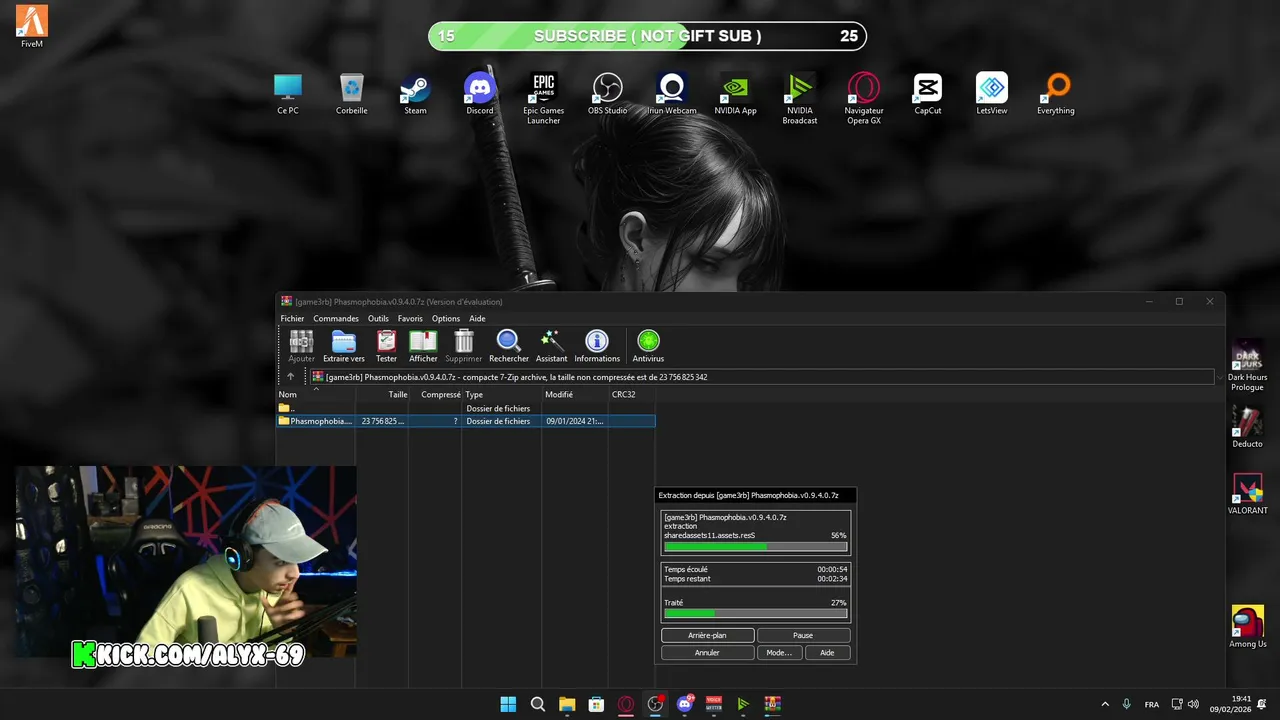Open the Favoris menu
Screen dimensions: 1280x720
coord(410,318)
